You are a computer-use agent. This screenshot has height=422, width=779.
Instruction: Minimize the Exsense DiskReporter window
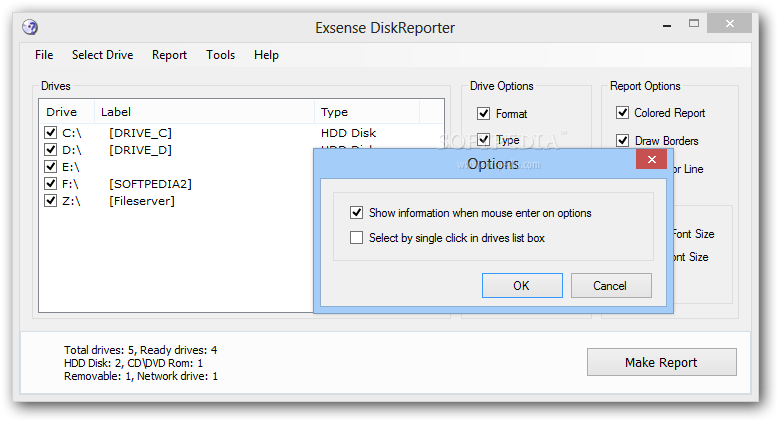click(x=667, y=25)
